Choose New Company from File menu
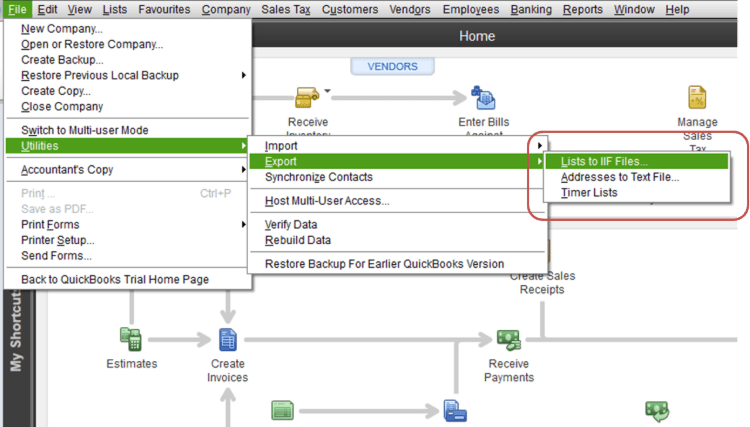750x427 pixels. [62, 29]
